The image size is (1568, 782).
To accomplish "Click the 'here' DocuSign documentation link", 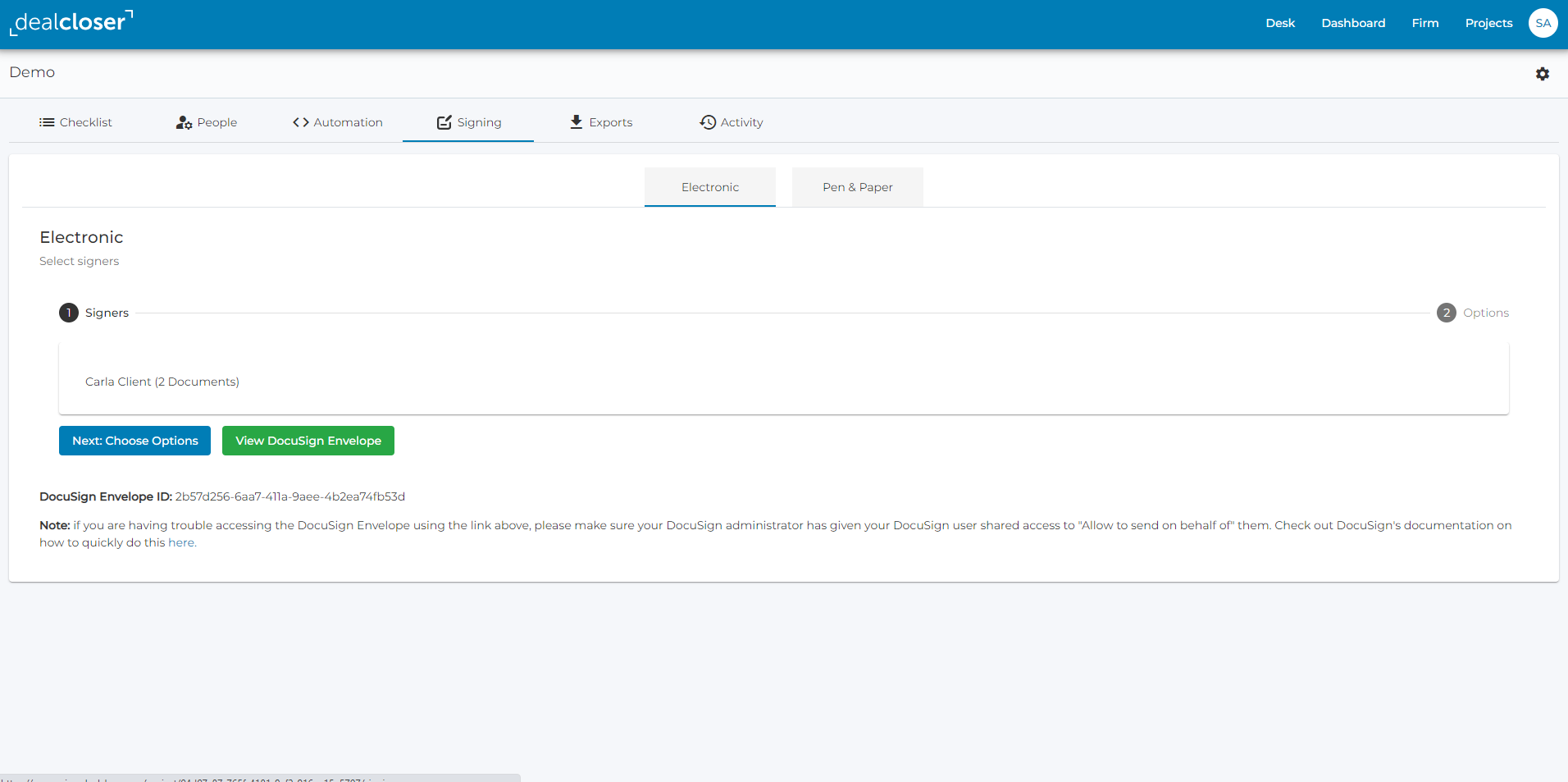I will coord(181,542).
